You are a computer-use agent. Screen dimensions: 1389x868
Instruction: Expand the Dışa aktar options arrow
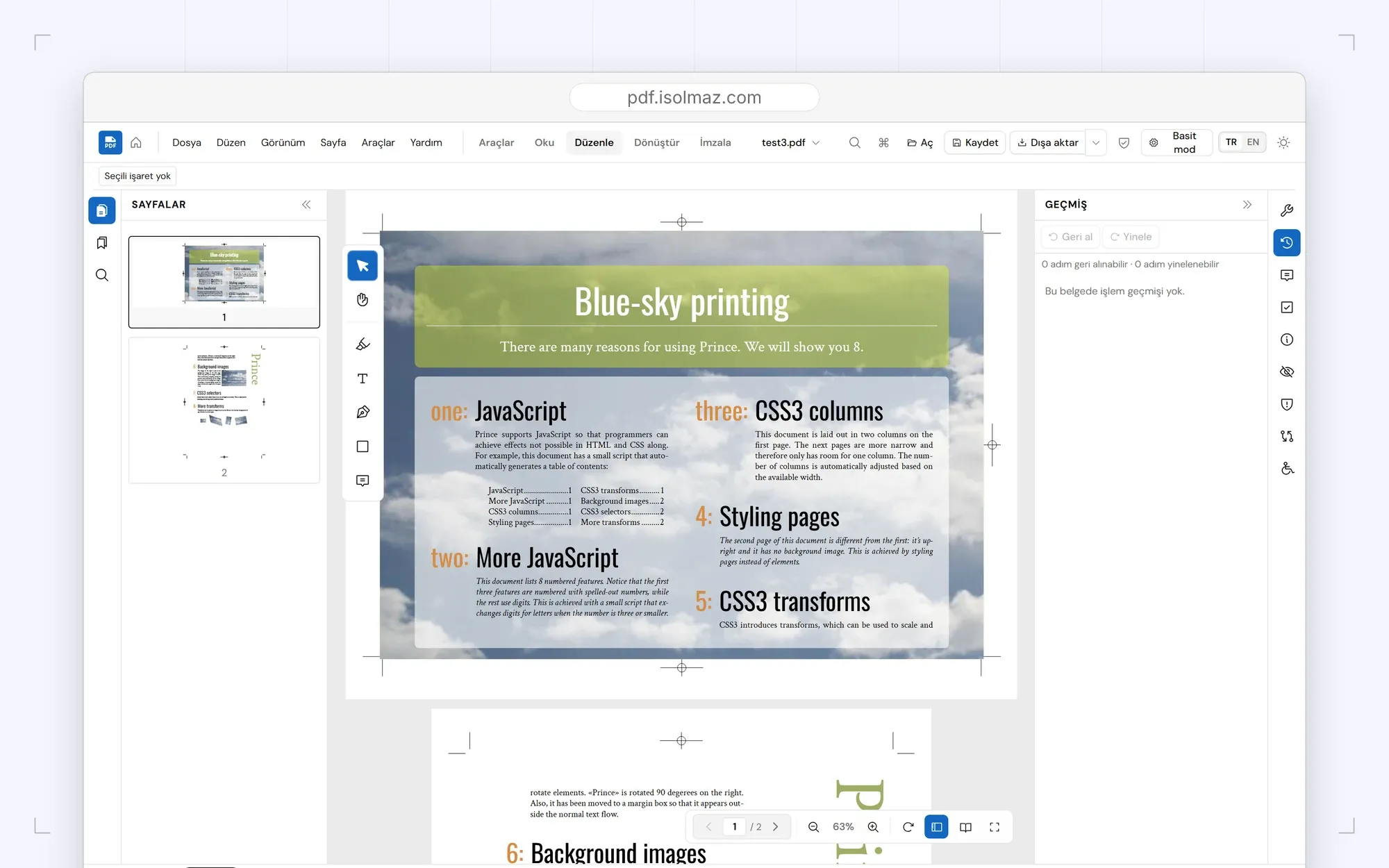tap(1096, 142)
